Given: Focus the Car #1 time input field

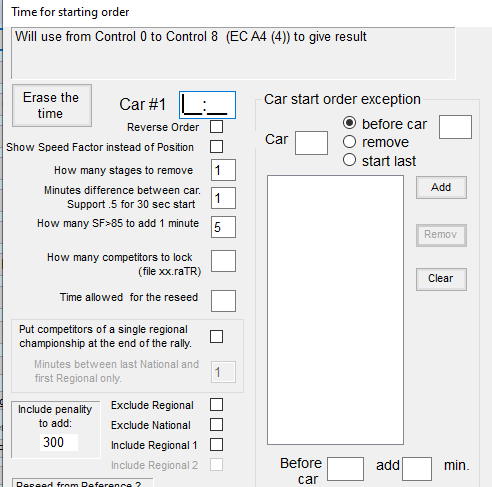Looking at the screenshot, I should point(207,105).
